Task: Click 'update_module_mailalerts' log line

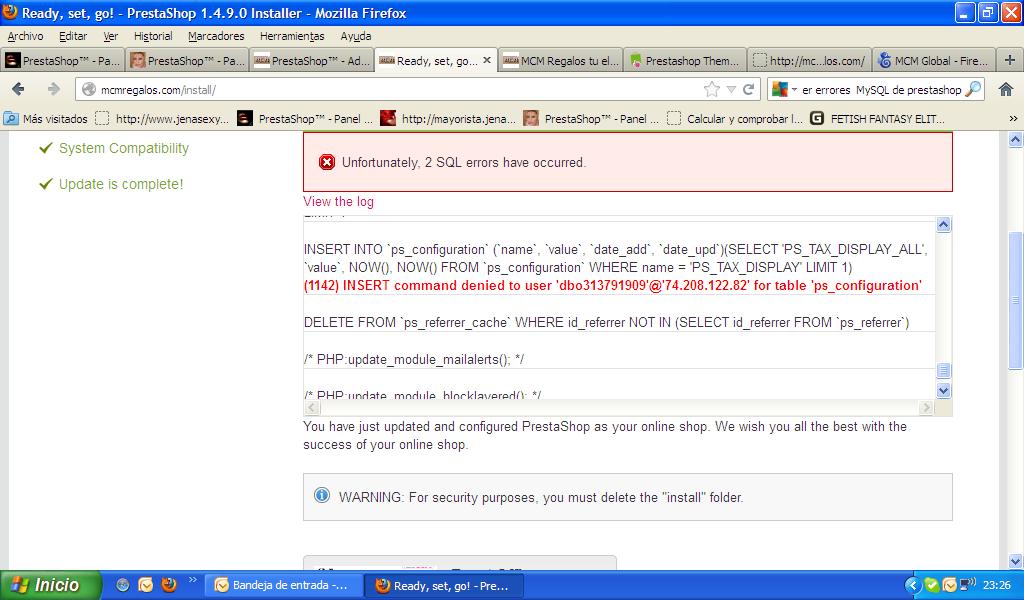Action: coord(413,359)
